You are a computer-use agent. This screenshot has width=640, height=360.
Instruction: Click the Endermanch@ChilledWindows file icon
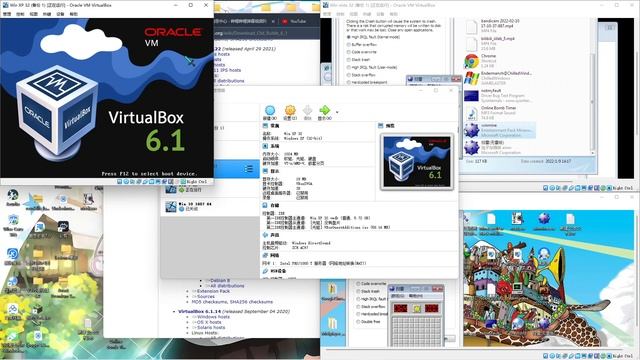pyautogui.click(x=471, y=78)
